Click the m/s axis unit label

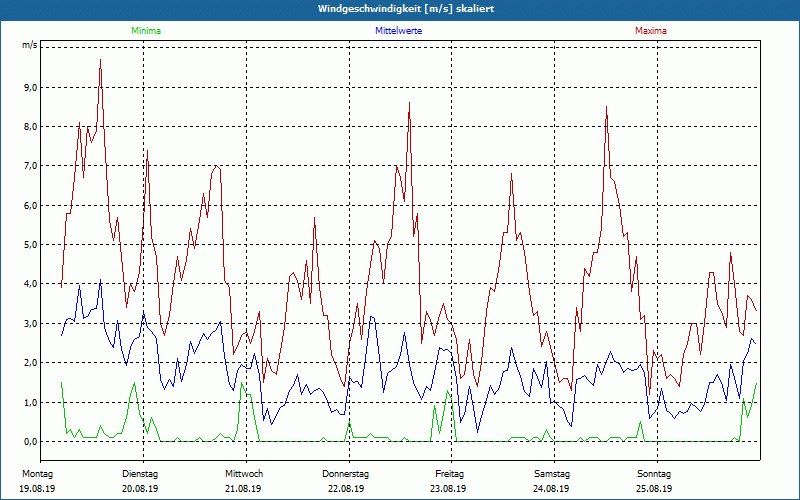30,45
